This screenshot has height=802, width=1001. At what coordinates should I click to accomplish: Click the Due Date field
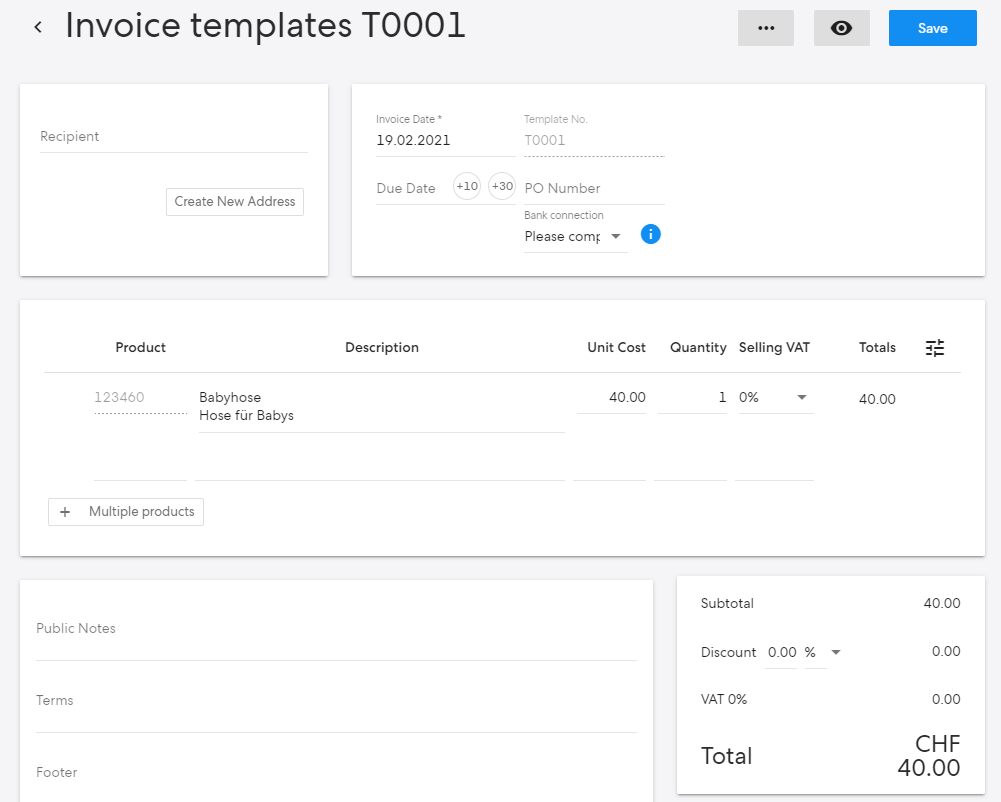[x=411, y=188]
